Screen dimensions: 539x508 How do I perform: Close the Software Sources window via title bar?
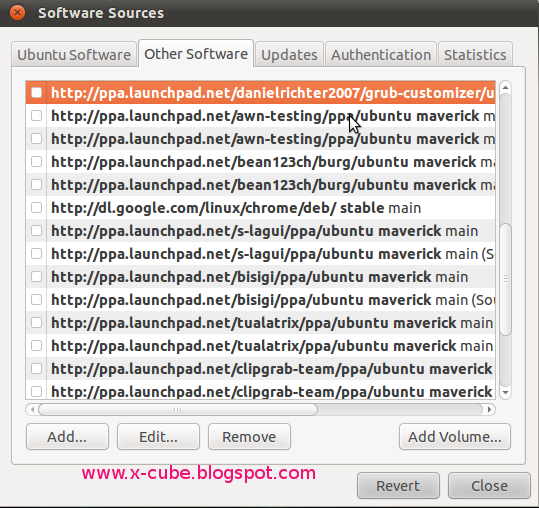(17, 13)
